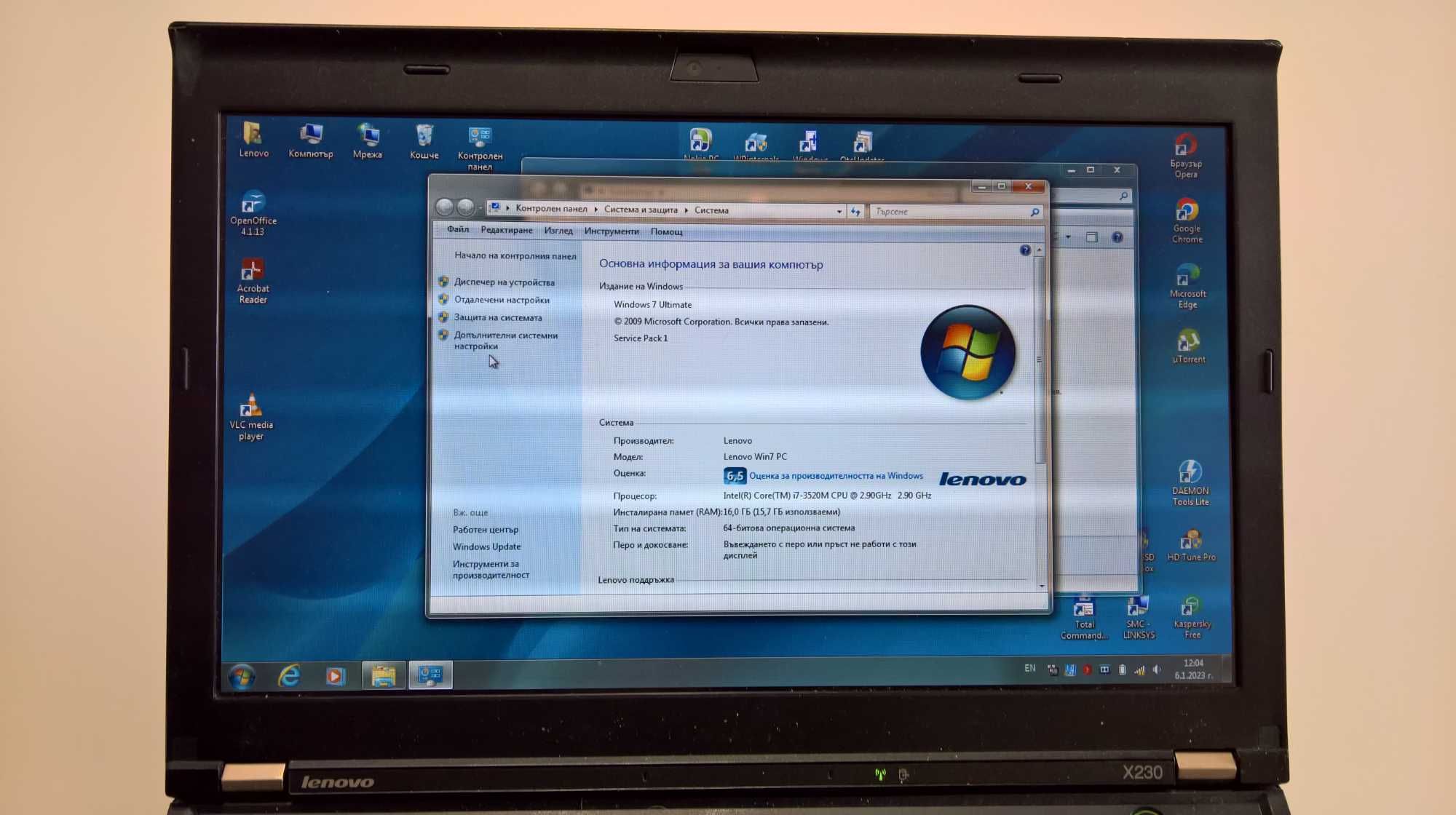Open Диспечер на устройства link
Screen dimensions: 1456x815
pyautogui.click(x=504, y=282)
